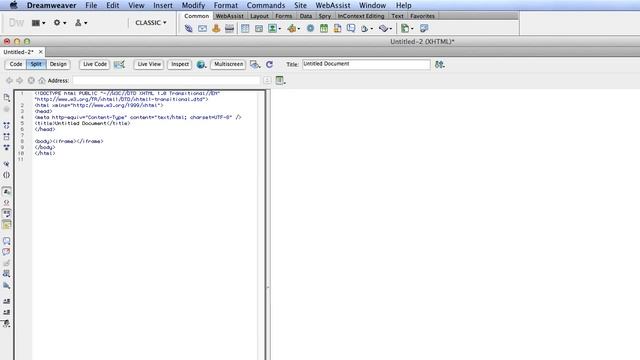The image size is (640, 360).
Task: Insert a Named Anchor
Action: (x=216, y=29)
